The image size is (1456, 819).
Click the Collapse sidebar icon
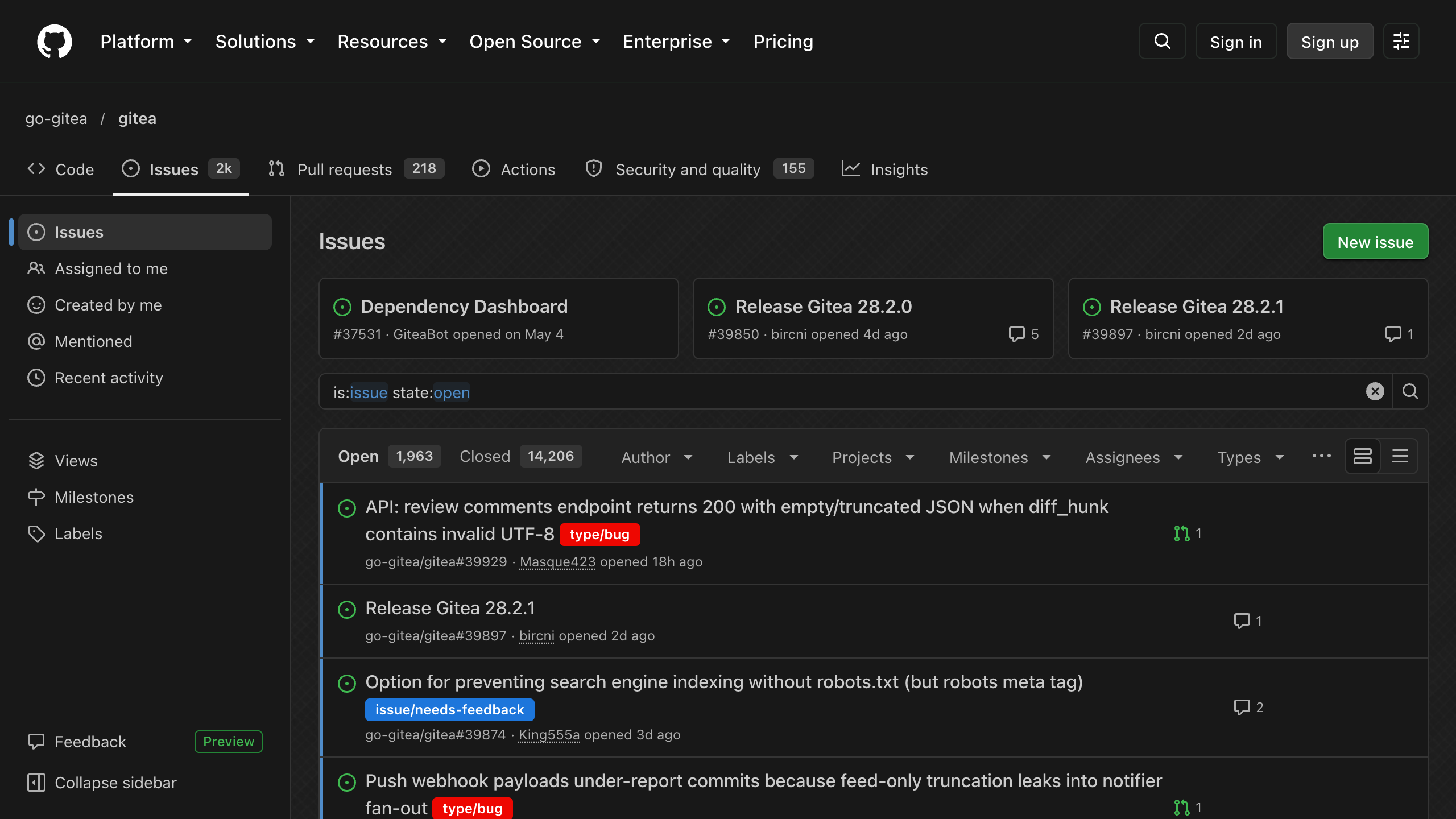point(36,783)
